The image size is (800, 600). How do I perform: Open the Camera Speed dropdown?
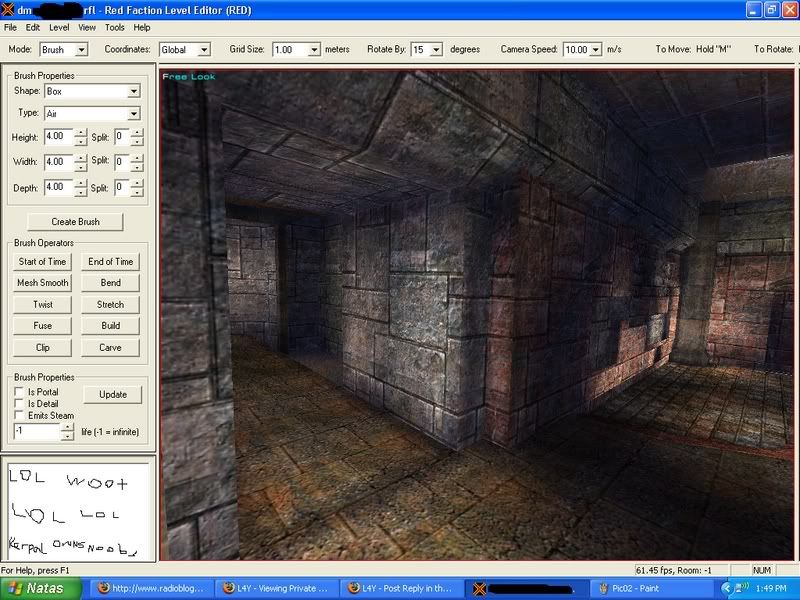point(596,50)
